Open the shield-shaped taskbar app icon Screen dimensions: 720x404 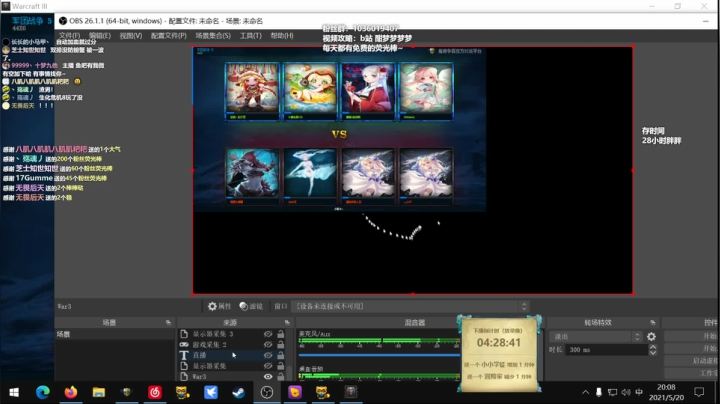(x=127, y=393)
